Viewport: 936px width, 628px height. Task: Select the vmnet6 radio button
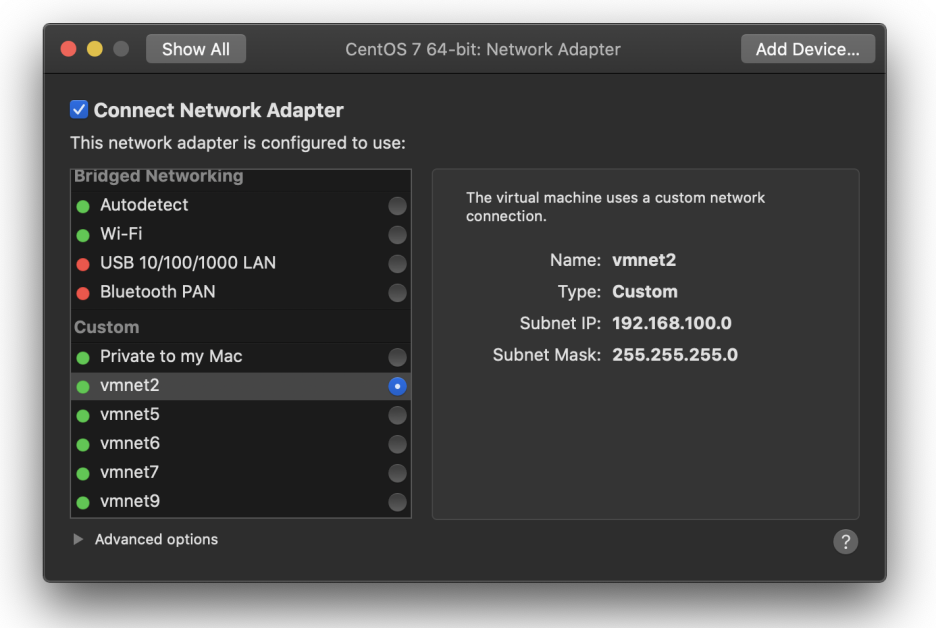(397, 444)
